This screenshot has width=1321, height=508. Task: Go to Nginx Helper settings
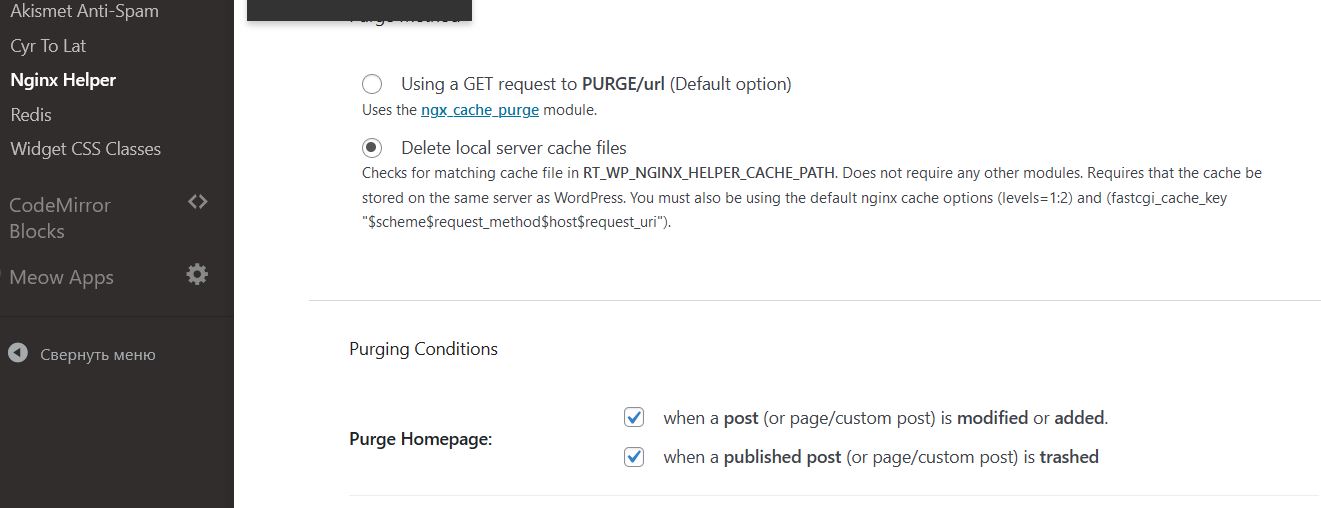[x=63, y=80]
